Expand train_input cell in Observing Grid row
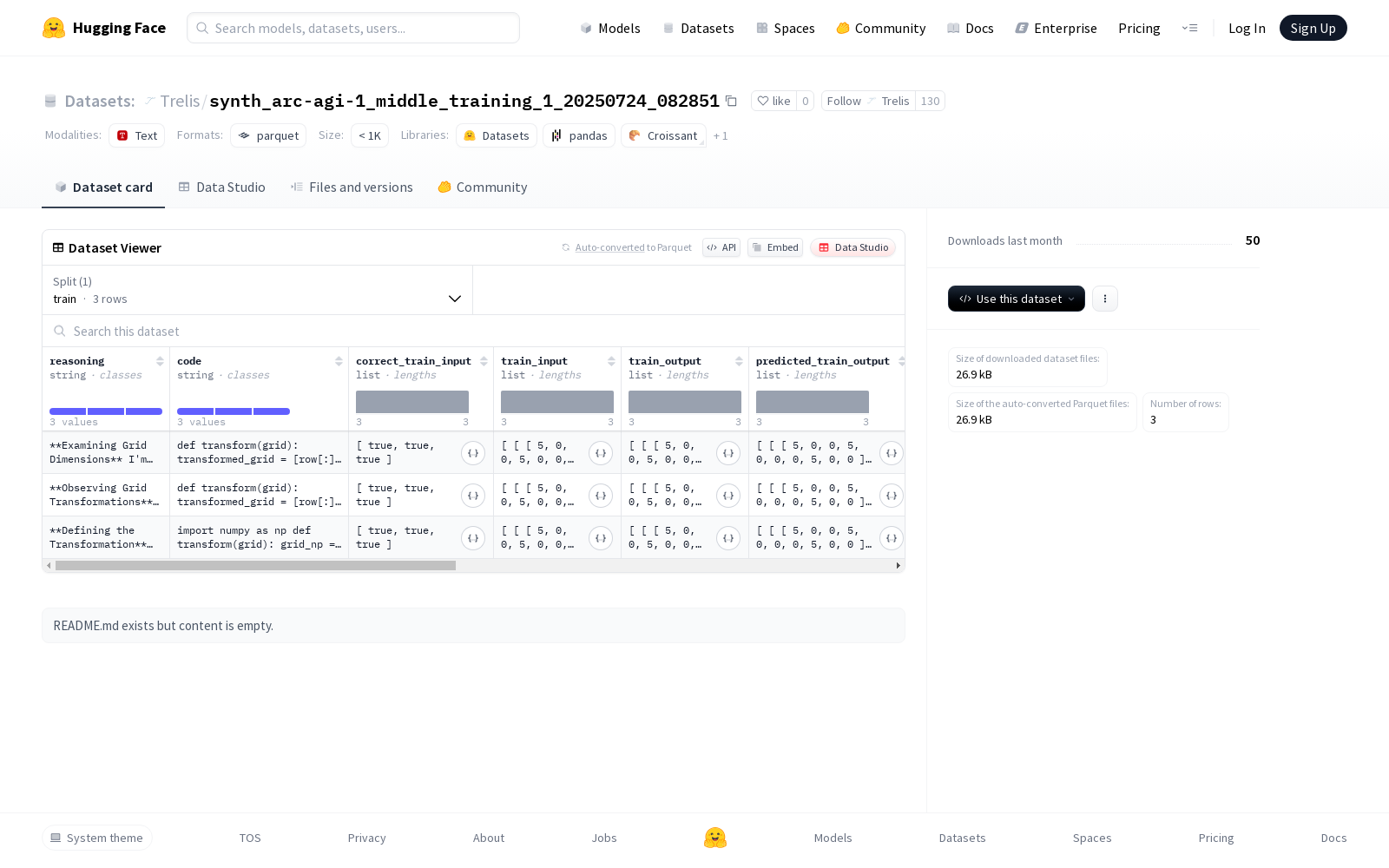Screen dimensions: 1389x868 coord(601,495)
